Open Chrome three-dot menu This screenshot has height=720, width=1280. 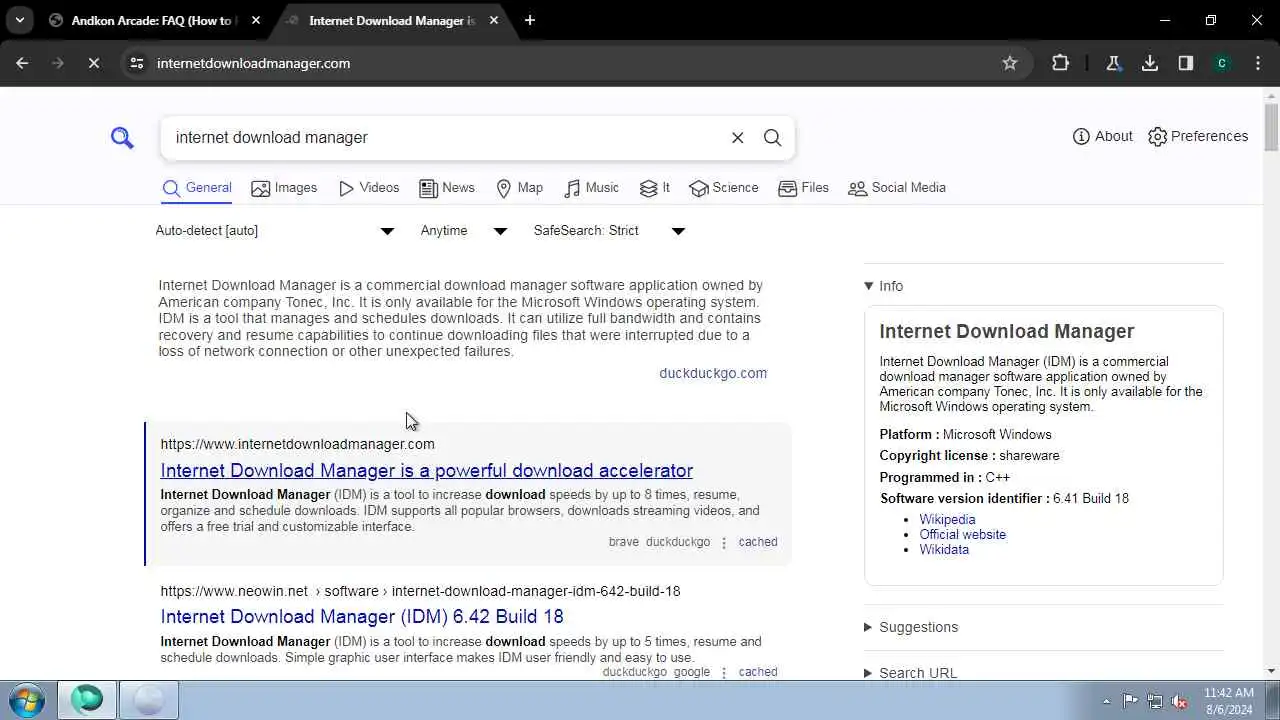tap(1258, 63)
